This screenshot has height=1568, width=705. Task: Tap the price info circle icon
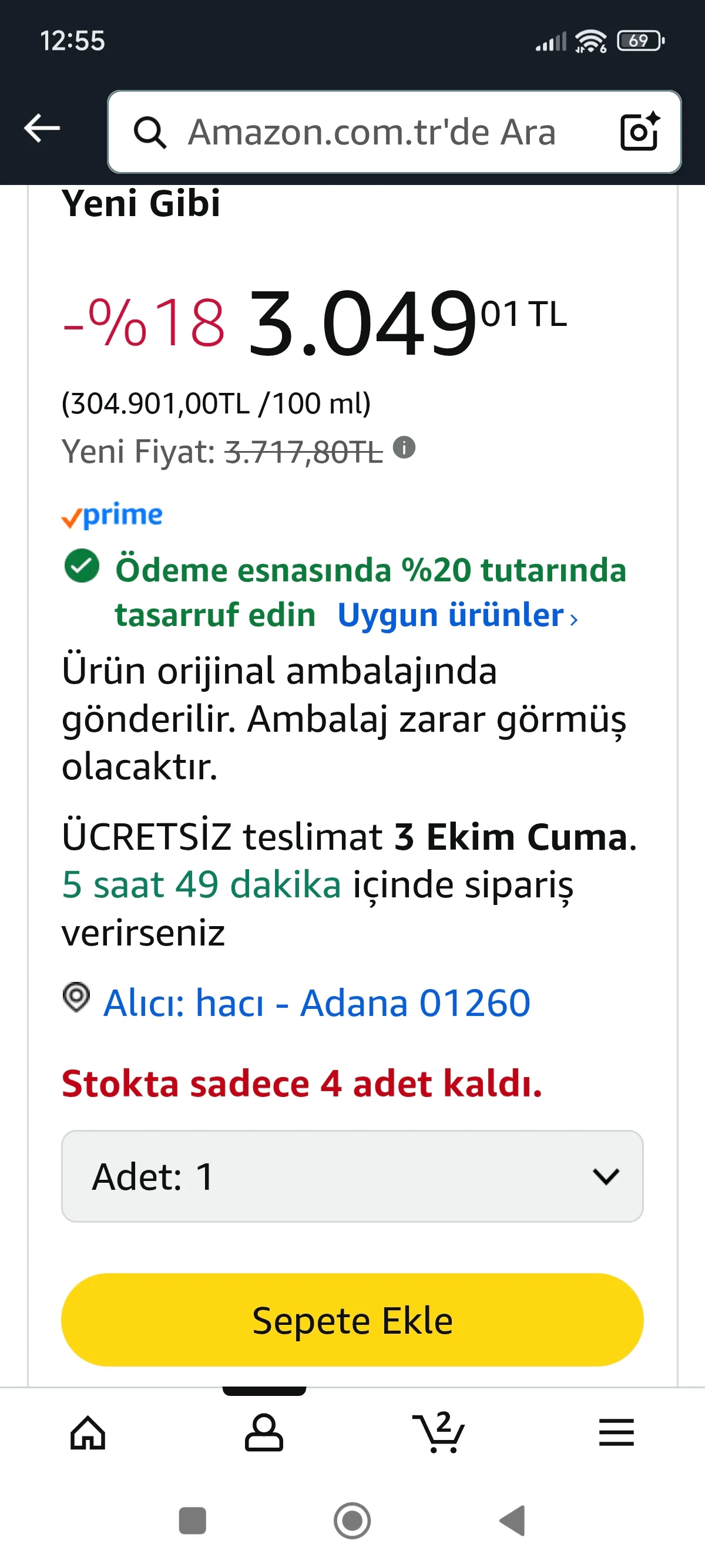pyautogui.click(x=404, y=448)
